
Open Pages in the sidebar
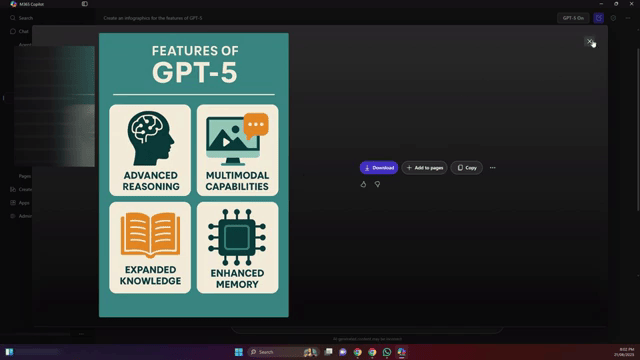[24, 176]
